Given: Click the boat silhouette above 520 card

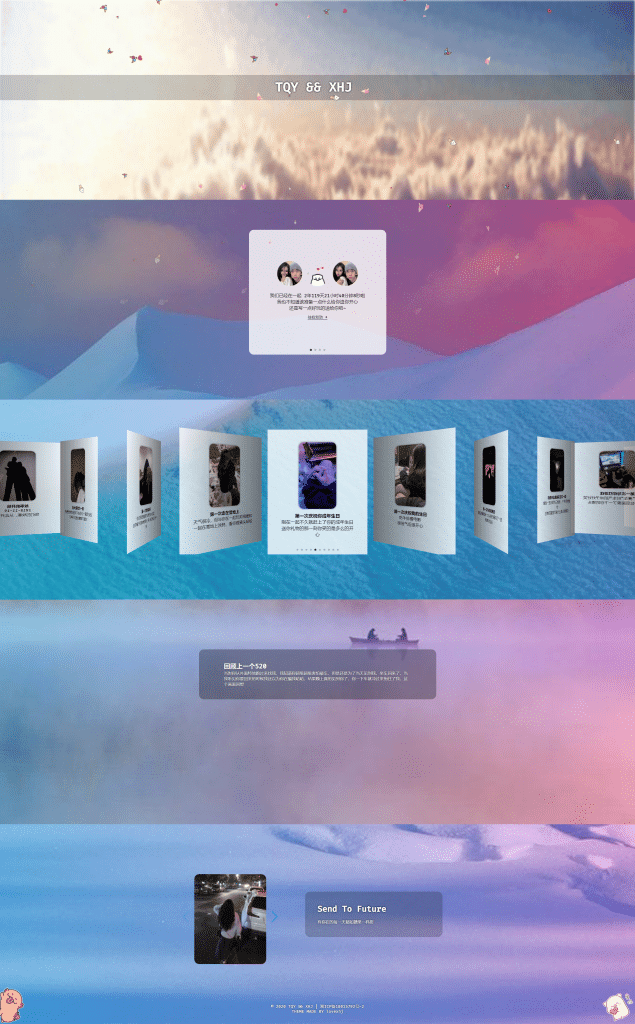Looking at the screenshot, I should click(384, 637).
